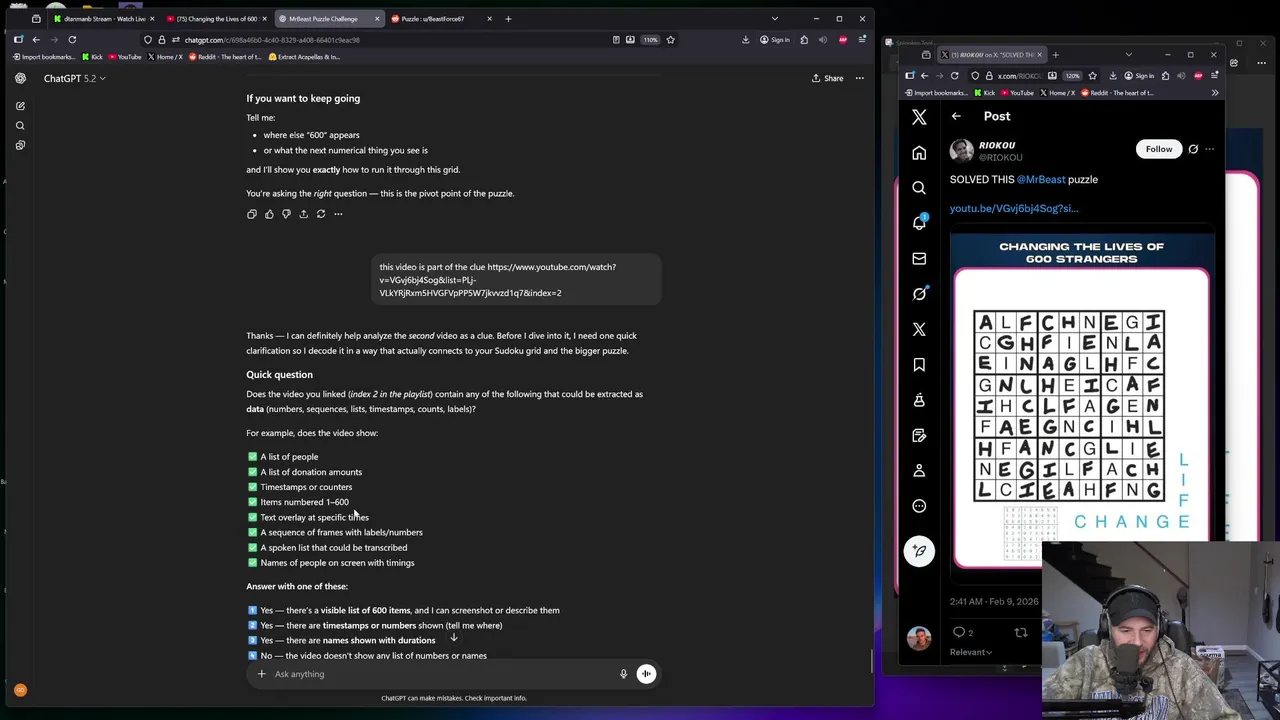The width and height of the screenshot is (1280, 720).
Task: Switch to Changing the Lives of 600 tab
Action: [x=216, y=19]
